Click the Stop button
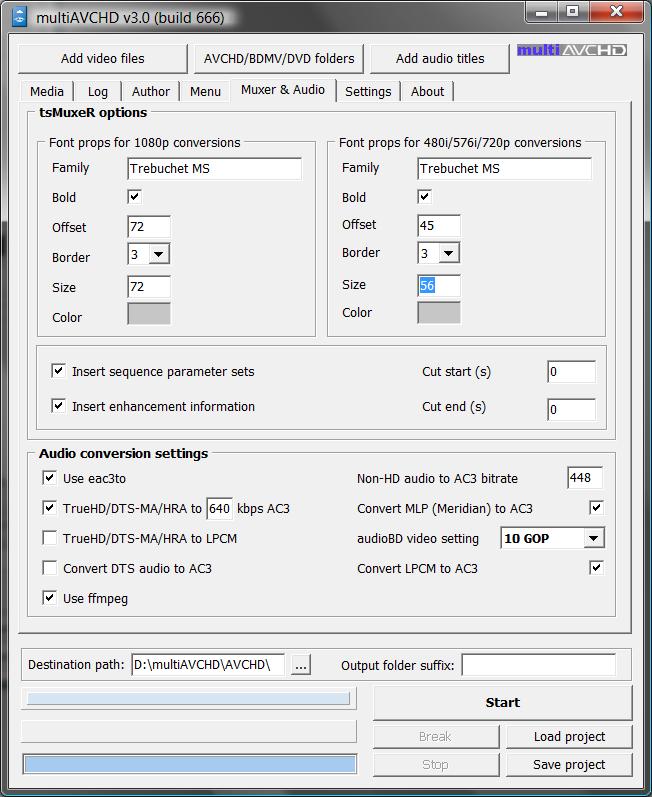652x797 pixels. click(x=436, y=765)
